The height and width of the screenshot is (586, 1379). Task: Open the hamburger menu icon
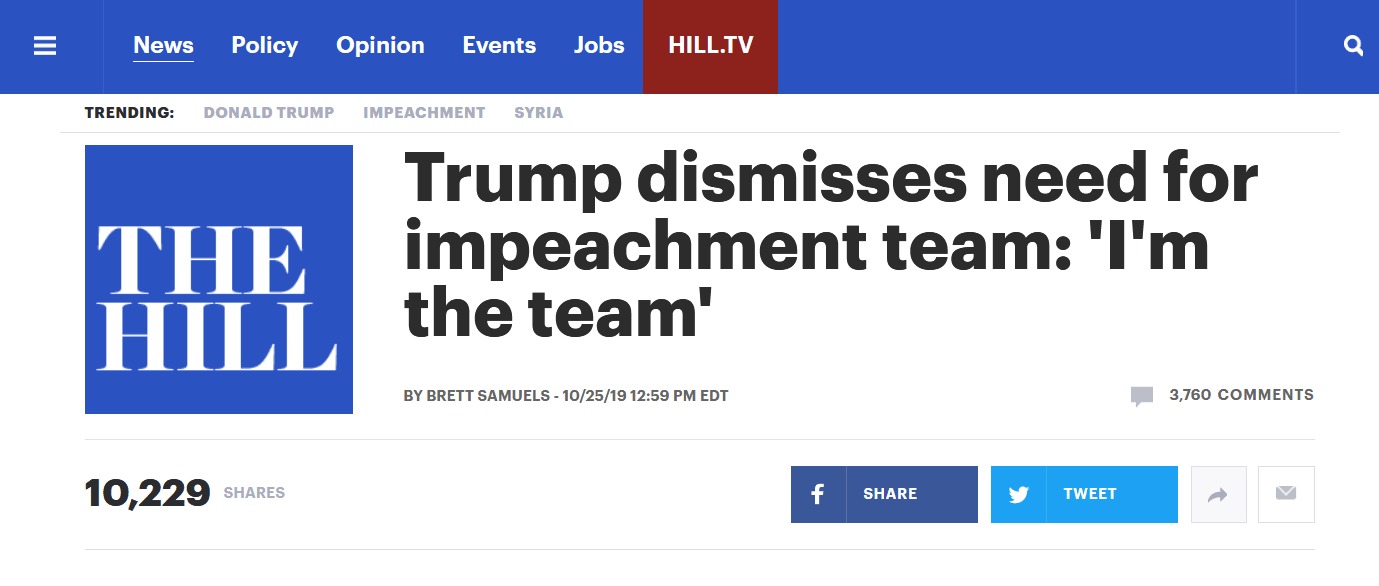point(45,46)
